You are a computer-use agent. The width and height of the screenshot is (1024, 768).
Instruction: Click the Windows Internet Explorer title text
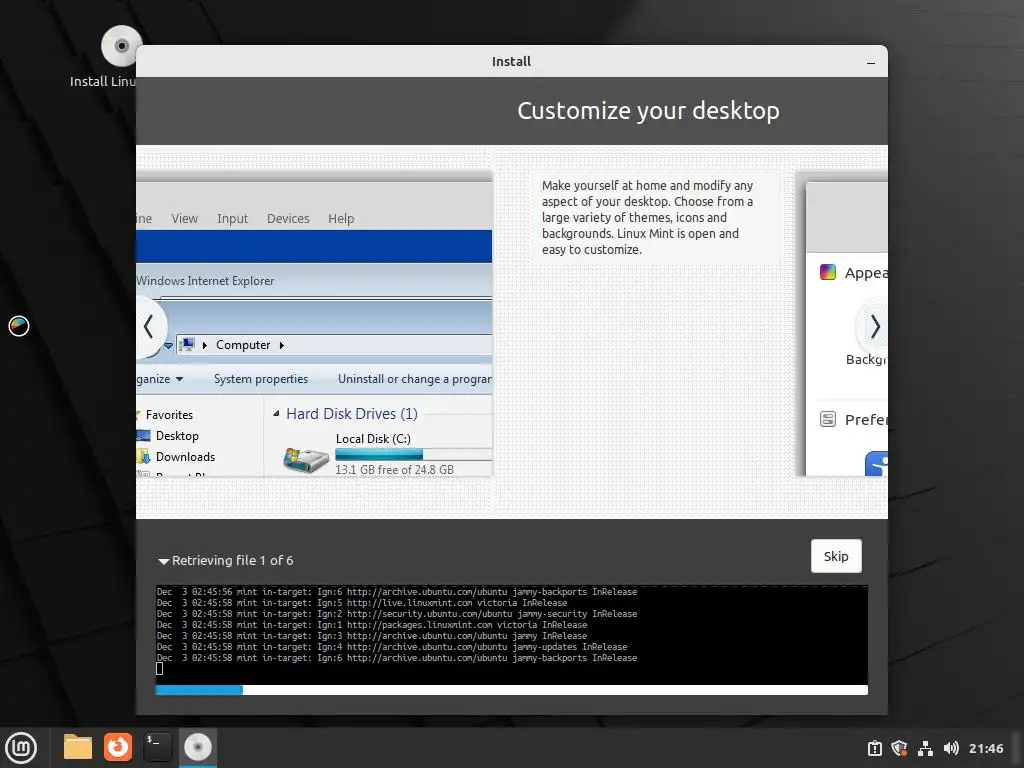point(205,281)
